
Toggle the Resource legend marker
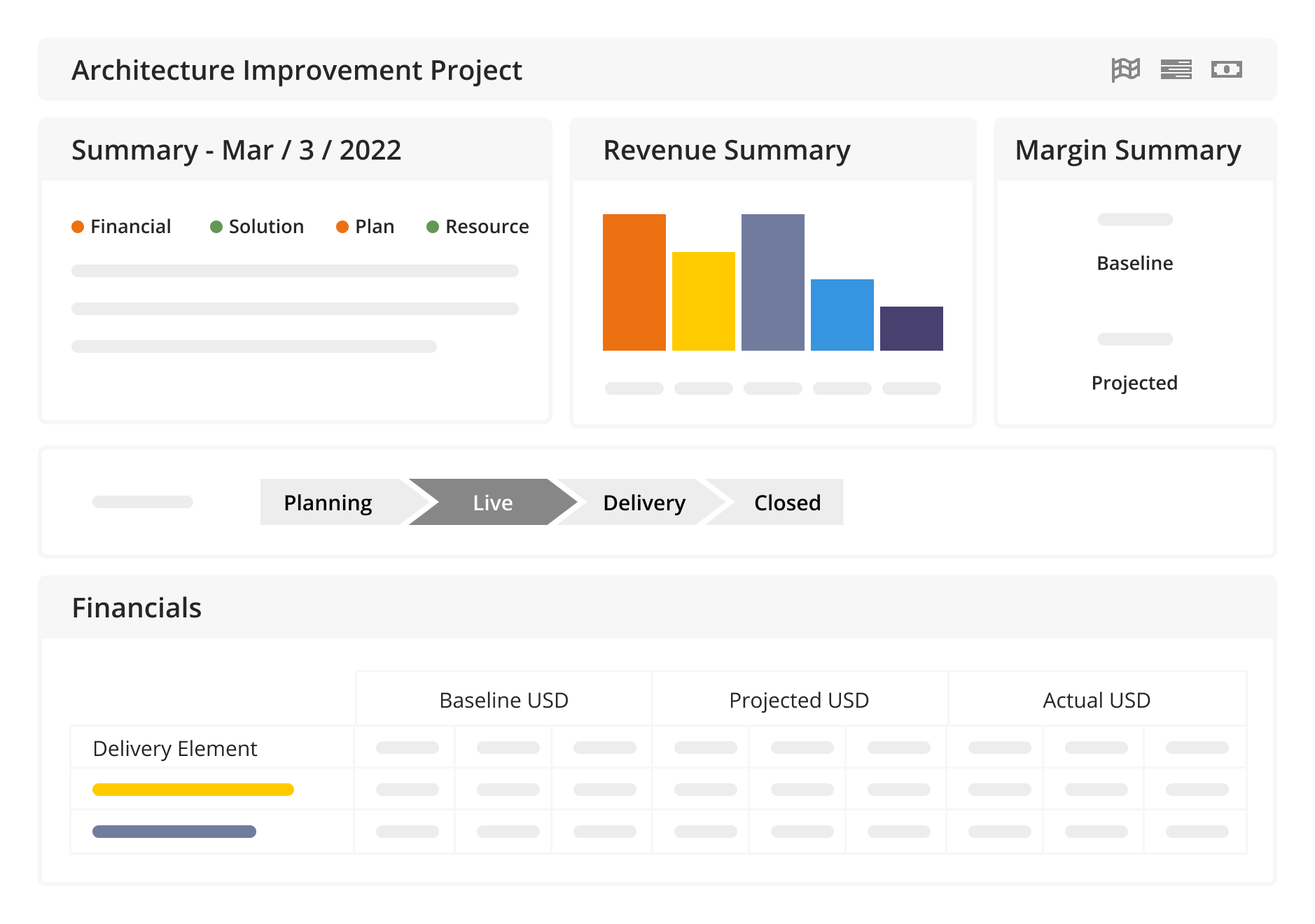(433, 226)
